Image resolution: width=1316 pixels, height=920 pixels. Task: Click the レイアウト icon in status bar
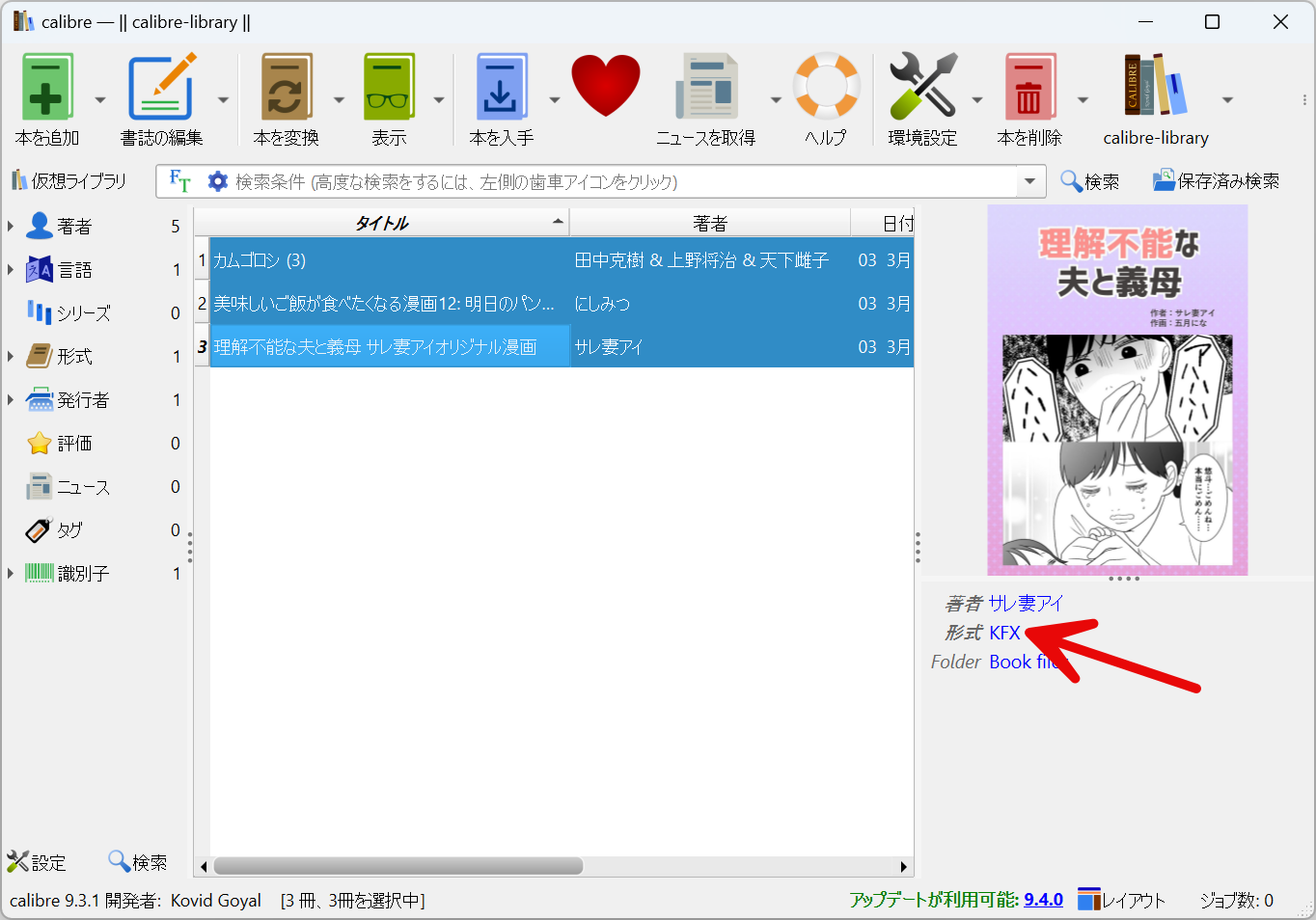coord(1090,899)
